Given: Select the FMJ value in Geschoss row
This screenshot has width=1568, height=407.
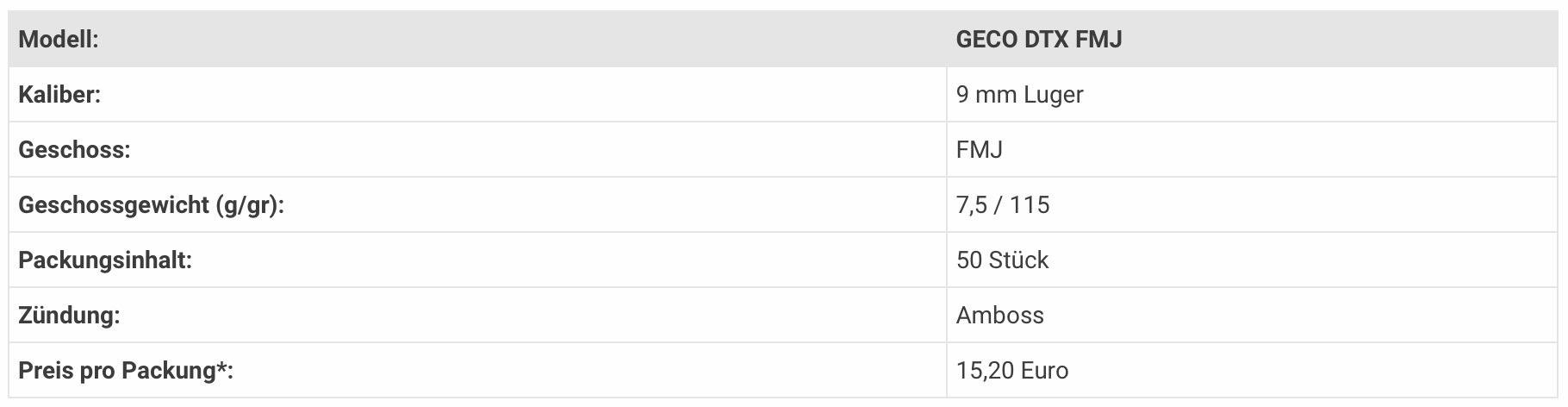Looking at the screenshot, I should coord(980,150).
